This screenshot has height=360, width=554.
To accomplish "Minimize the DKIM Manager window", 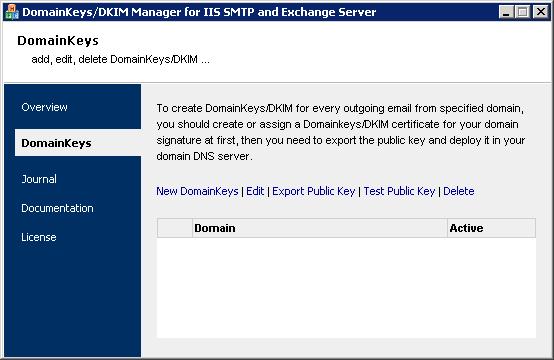I will click(x=506, y=12).
